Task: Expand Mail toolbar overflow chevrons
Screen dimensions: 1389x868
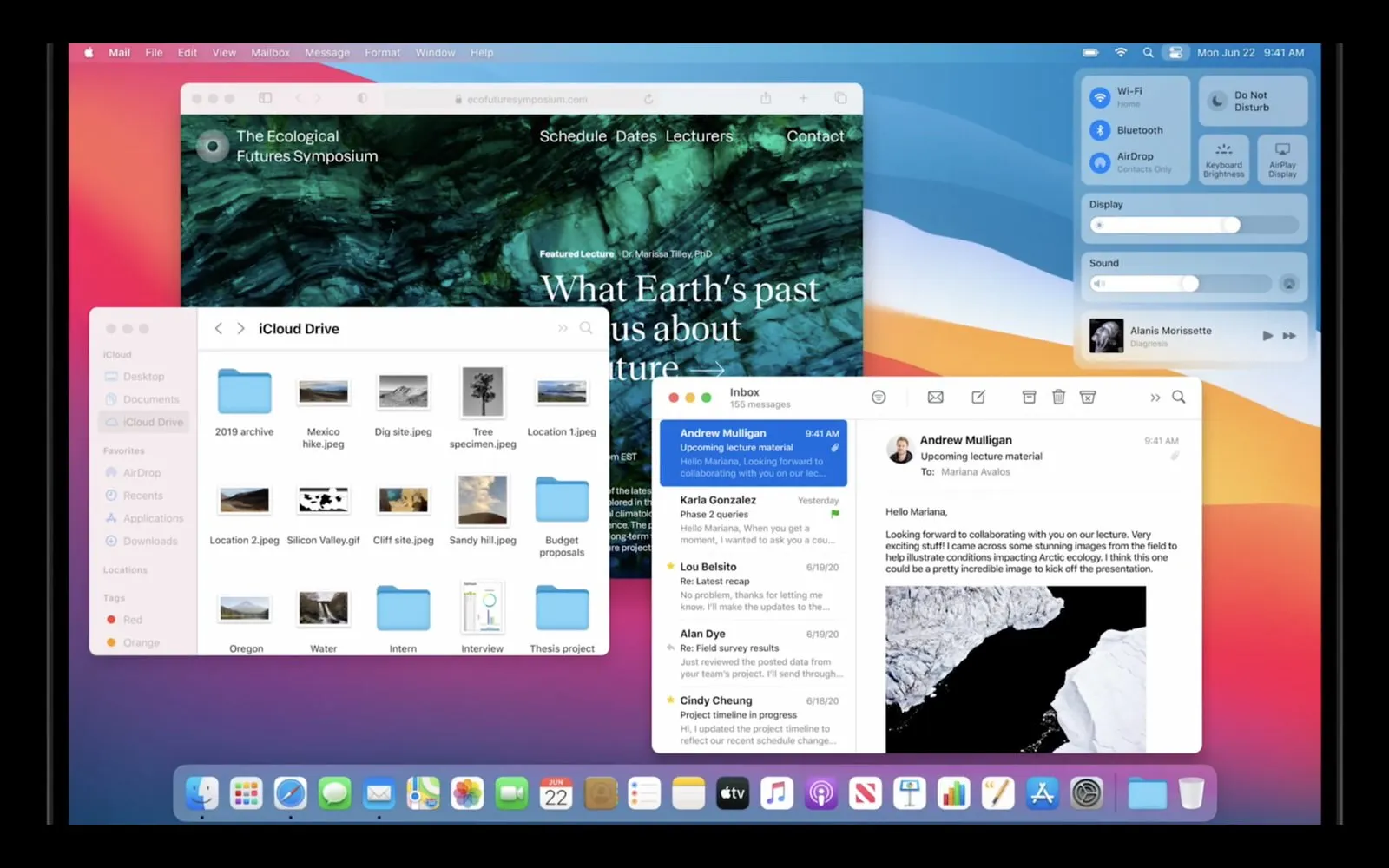Action: click(1155, 398)
